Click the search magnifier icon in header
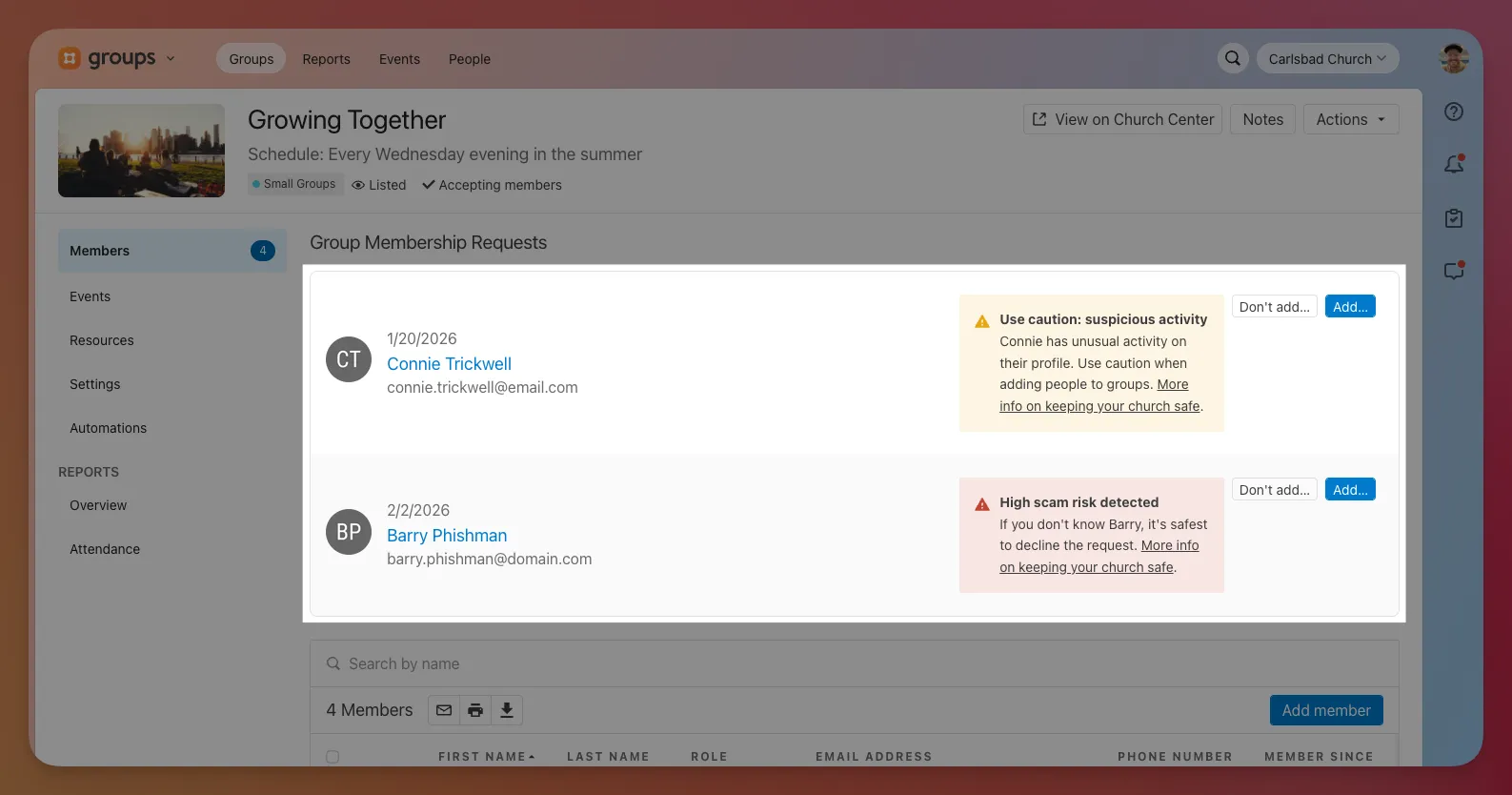Image resolution: width=1512 pixels, height=795 pixels. [x=1232, y=58]
